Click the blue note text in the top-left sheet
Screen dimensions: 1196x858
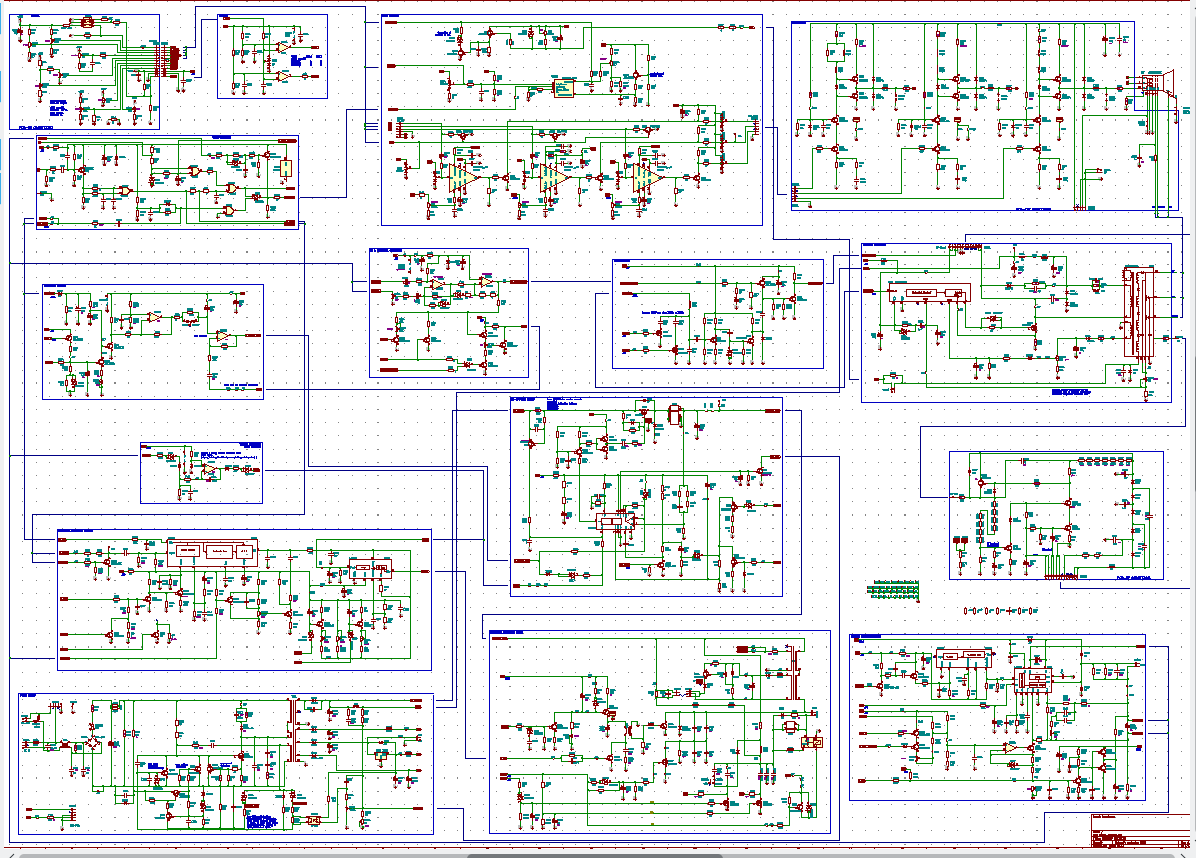[57, 108]
